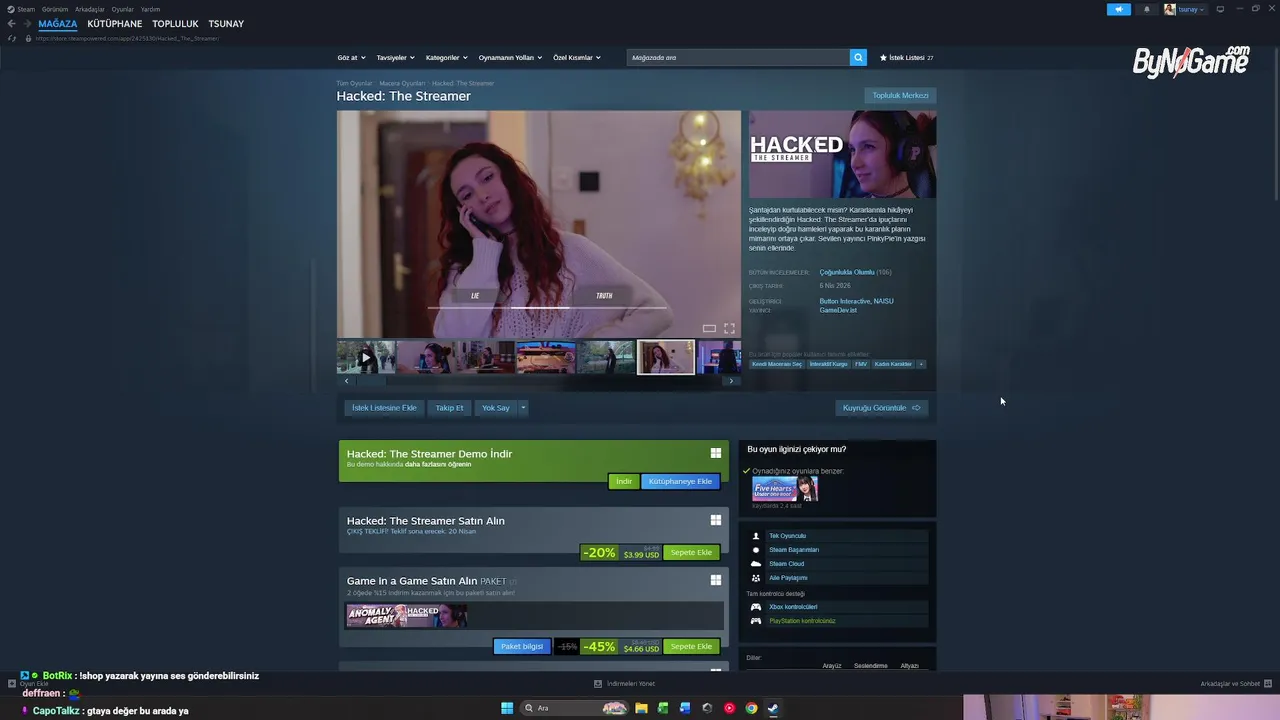This screenshot has height=720, width=1280.
Task: Open the Arkadaşlar menu
Action: point(90,9)
